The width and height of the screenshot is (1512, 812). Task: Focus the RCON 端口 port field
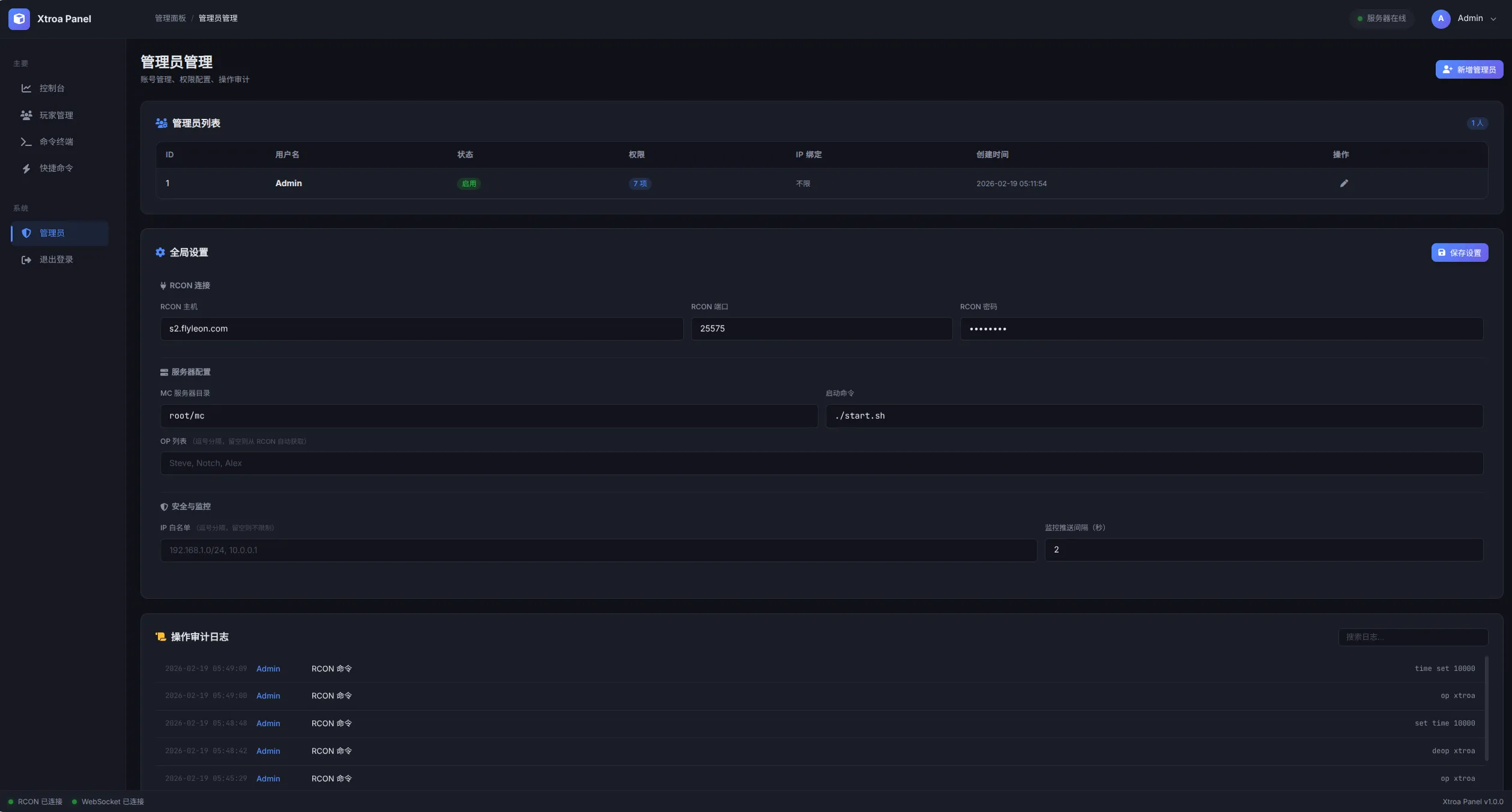click(821, 329)
